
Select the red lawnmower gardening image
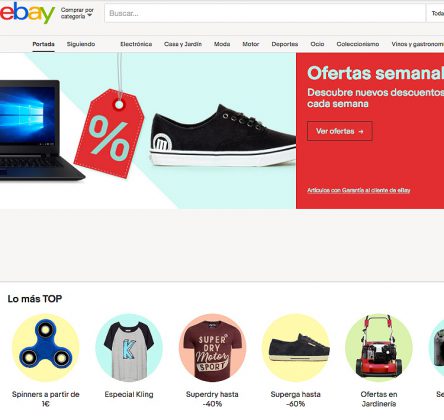(x=379, y=348)
